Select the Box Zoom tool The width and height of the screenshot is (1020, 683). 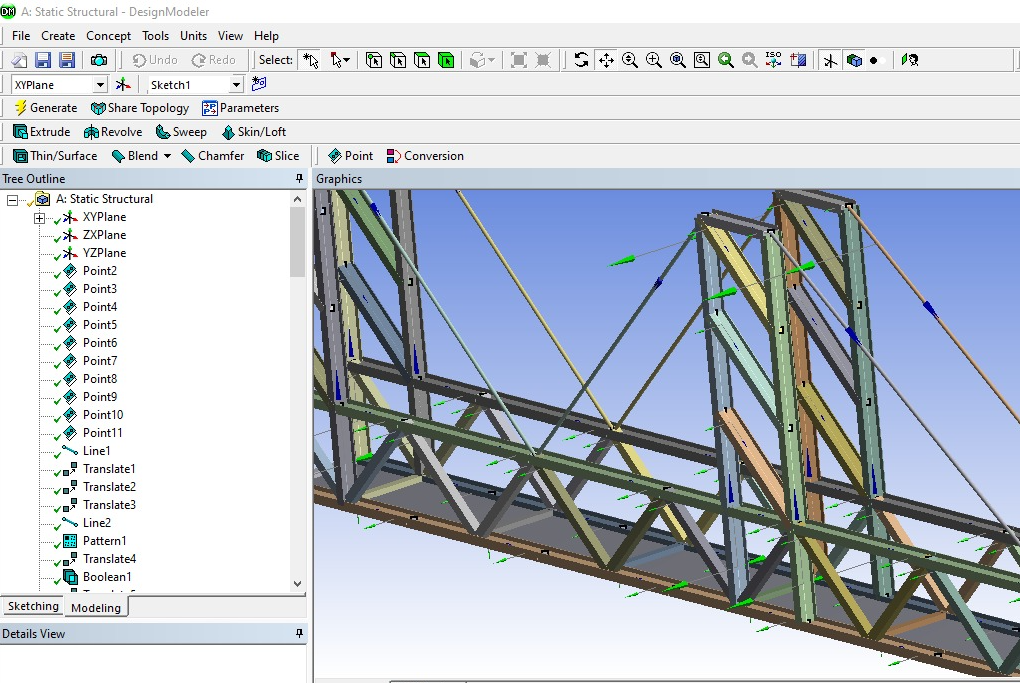(x=654, y=60)
